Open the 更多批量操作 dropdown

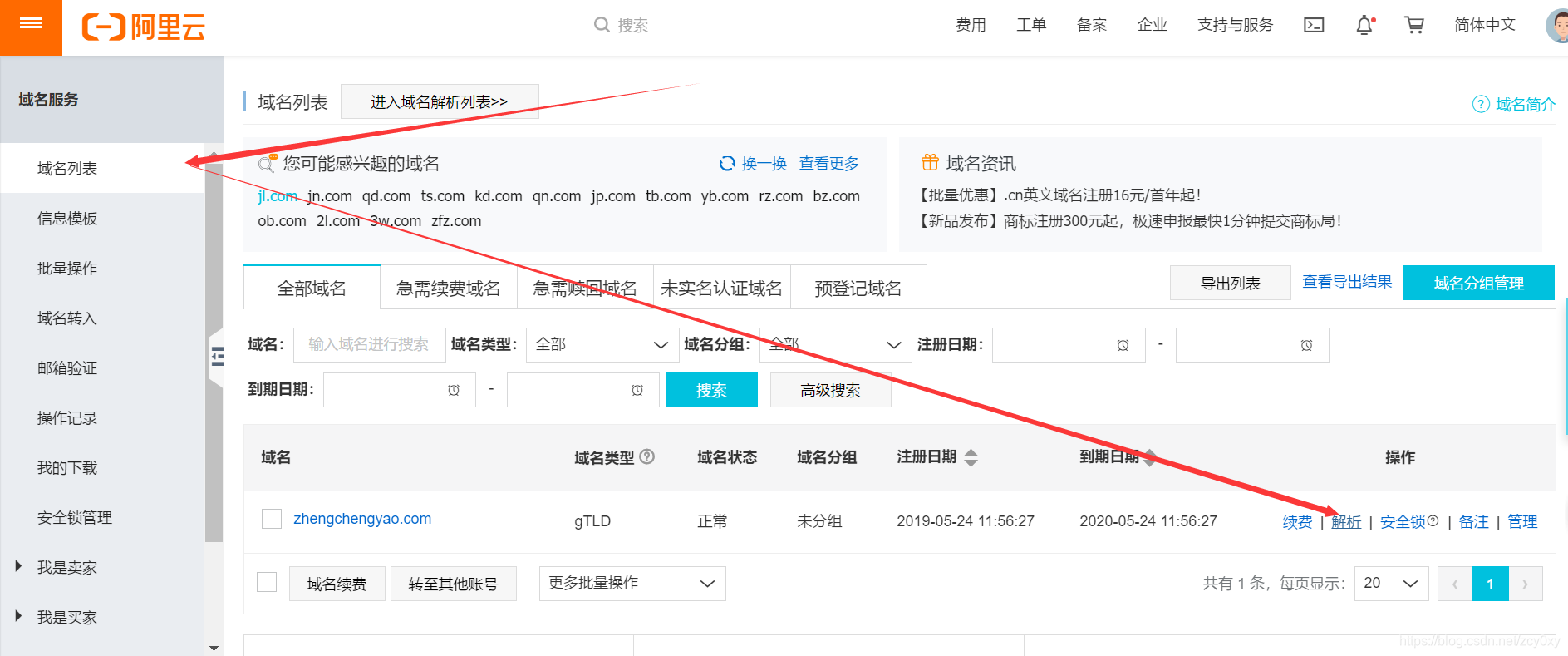point(632,584)
